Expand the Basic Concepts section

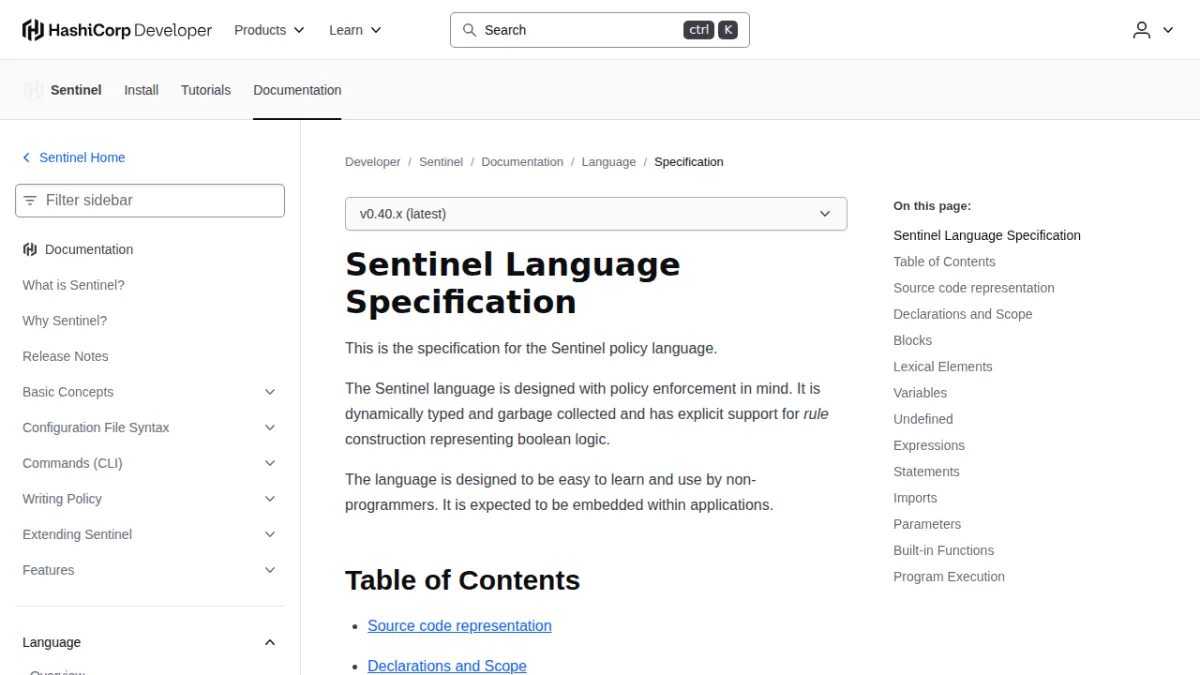270,392
